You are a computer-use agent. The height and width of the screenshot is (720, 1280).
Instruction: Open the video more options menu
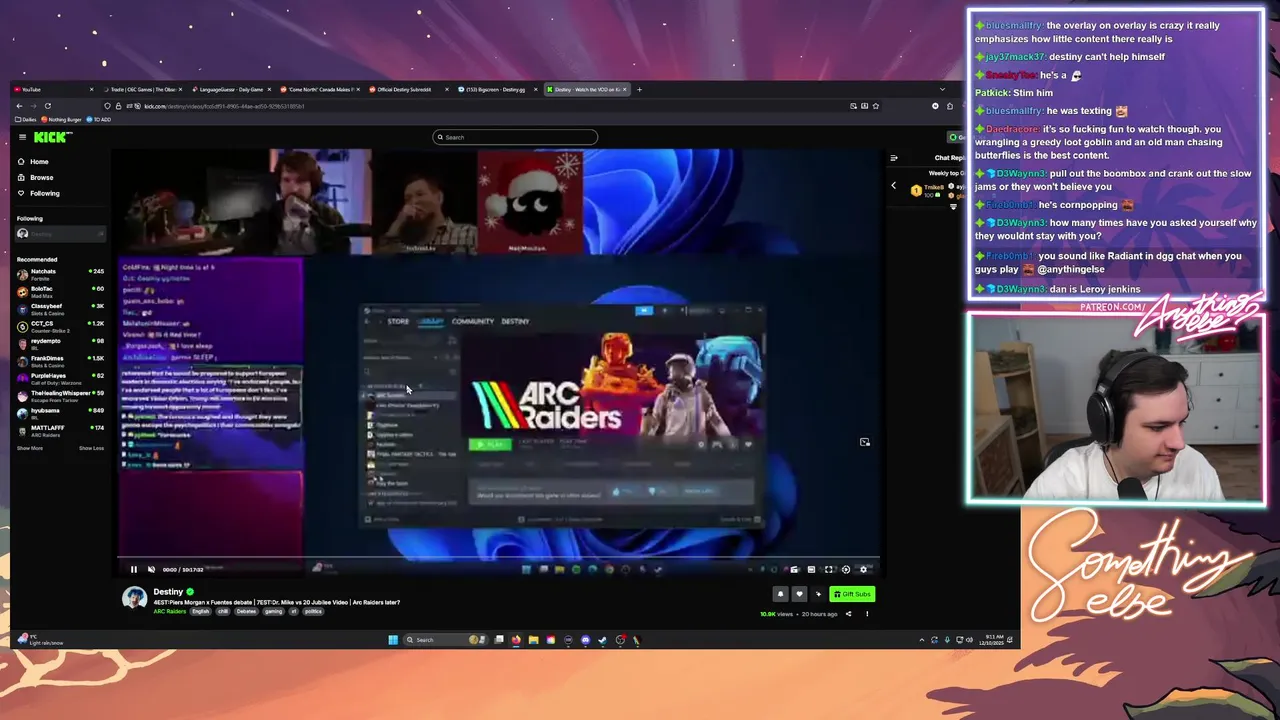coord(867,614)
